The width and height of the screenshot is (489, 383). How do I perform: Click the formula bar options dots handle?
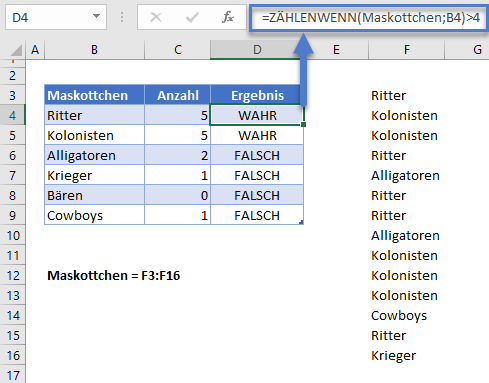[122, 17]
